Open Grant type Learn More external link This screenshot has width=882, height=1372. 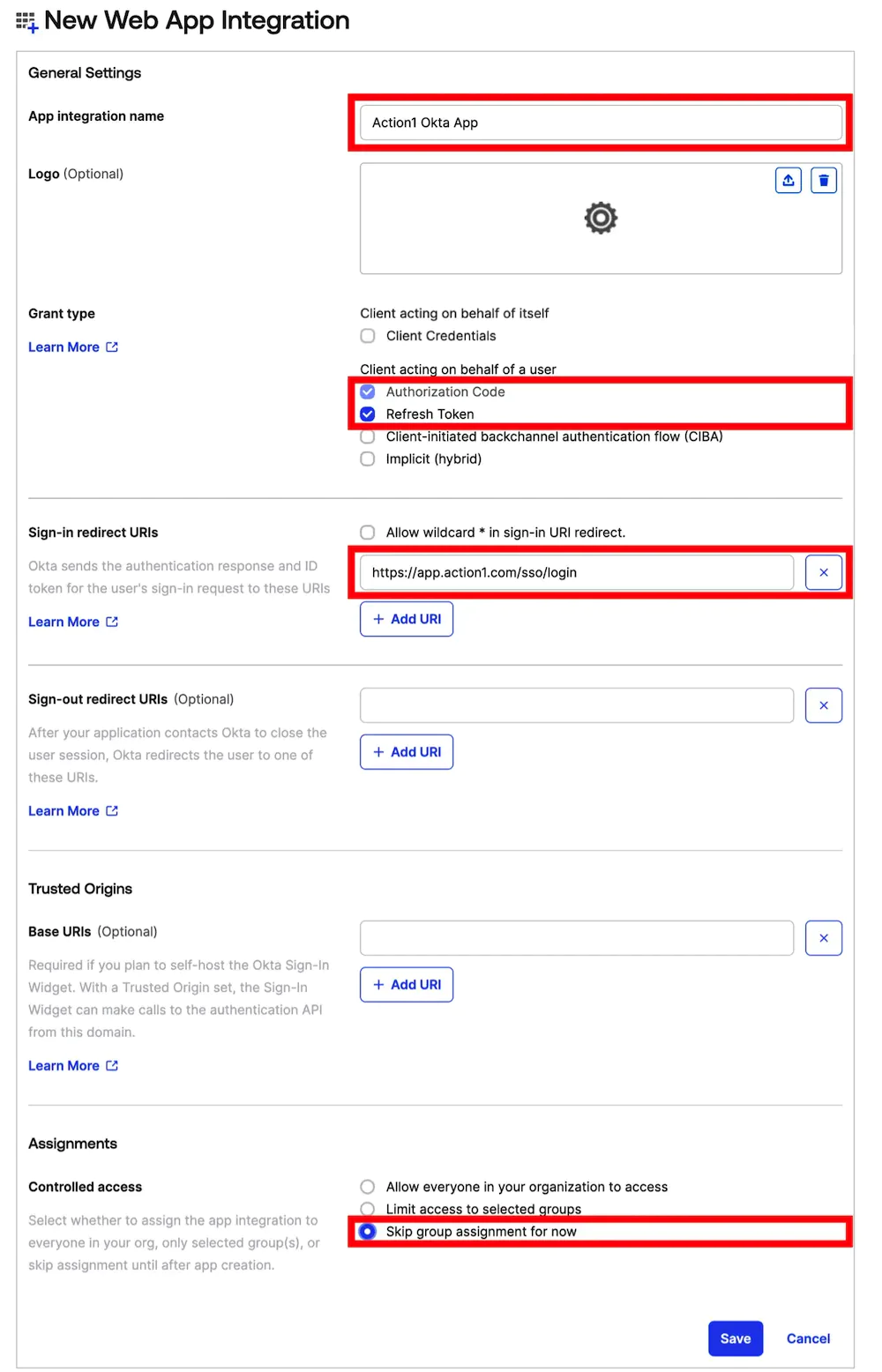(73, 347)
